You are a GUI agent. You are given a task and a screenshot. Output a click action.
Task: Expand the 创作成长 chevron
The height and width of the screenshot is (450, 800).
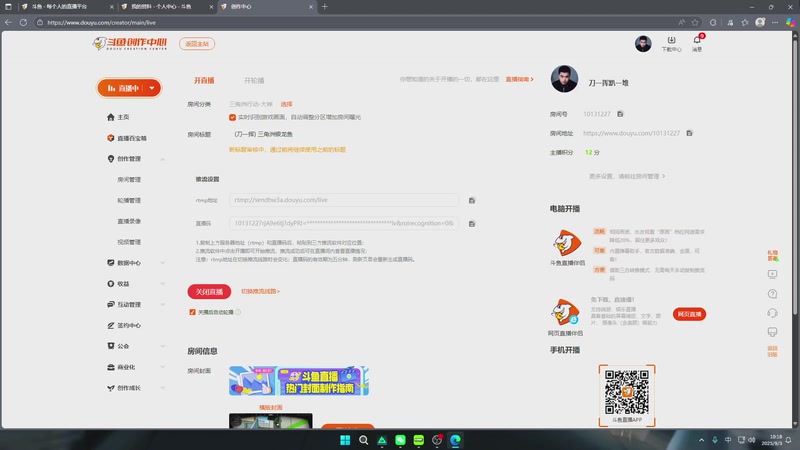pyautogui.click(x=162, y=388)
